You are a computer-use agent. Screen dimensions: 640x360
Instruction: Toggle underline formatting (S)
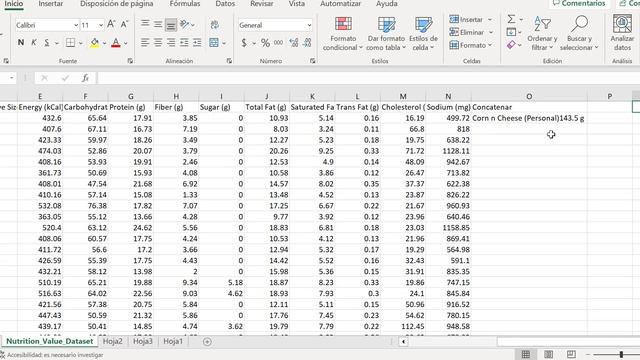pyautogui.click(x=47, y=43)
